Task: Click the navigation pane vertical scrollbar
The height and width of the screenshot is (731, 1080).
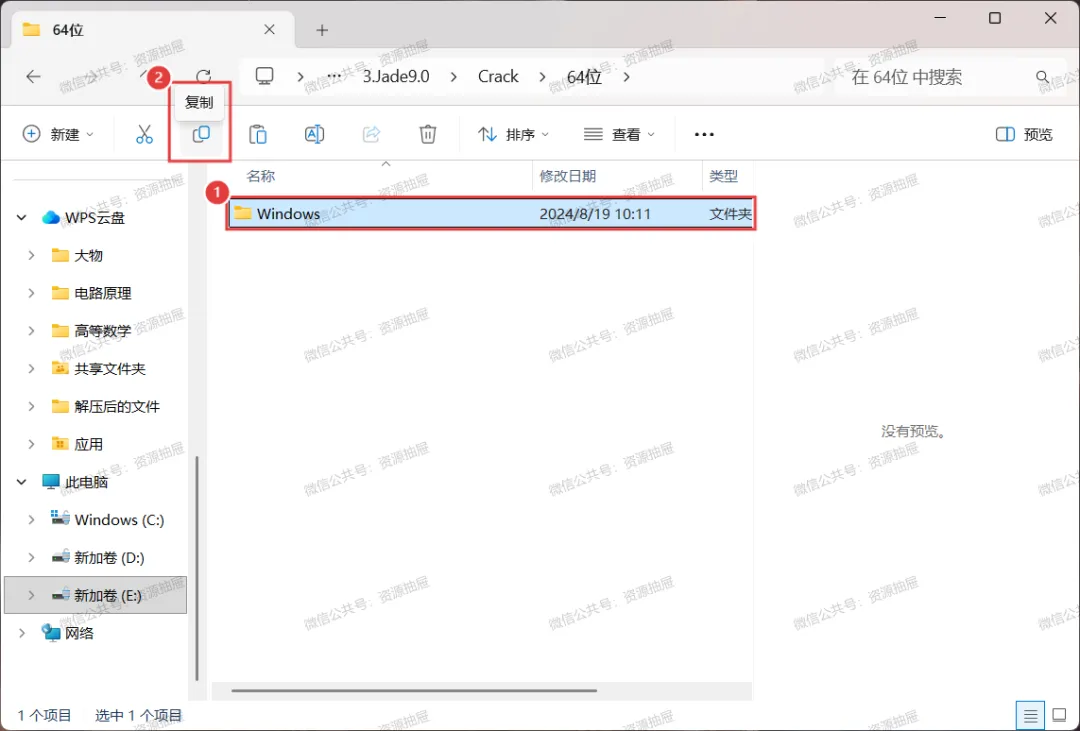Action: tap(197, 568)
